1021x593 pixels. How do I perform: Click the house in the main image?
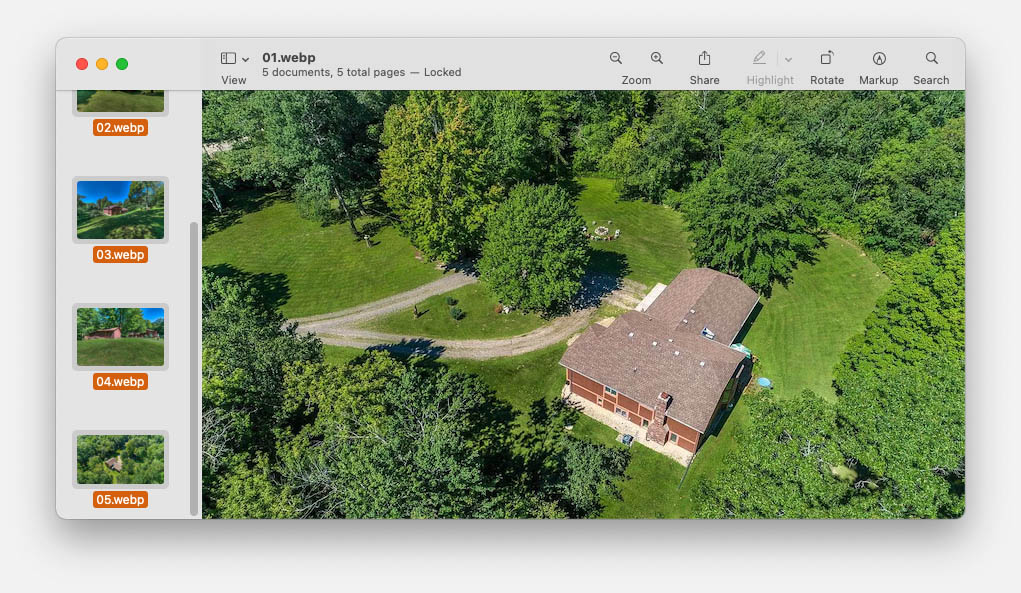[x=660, y=355]
